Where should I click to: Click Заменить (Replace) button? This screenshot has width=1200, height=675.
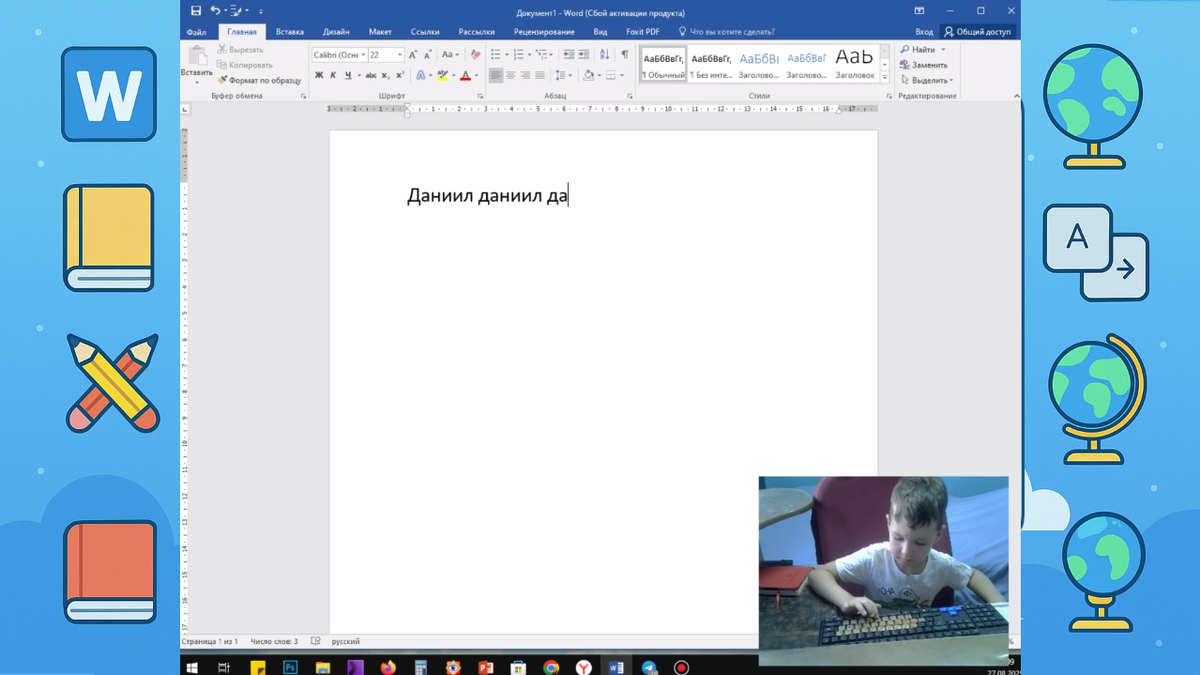tap(923, 65)
